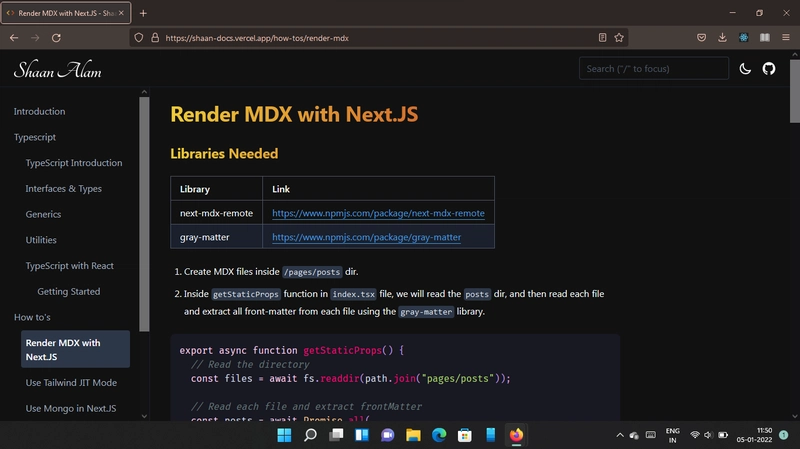Open the next-mdx-remote npm link
This screenshot has height=449, width=800.
coord(378,213)
